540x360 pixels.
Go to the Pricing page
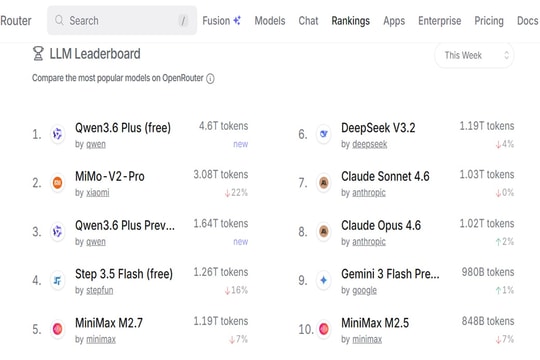tap(489, 21)
